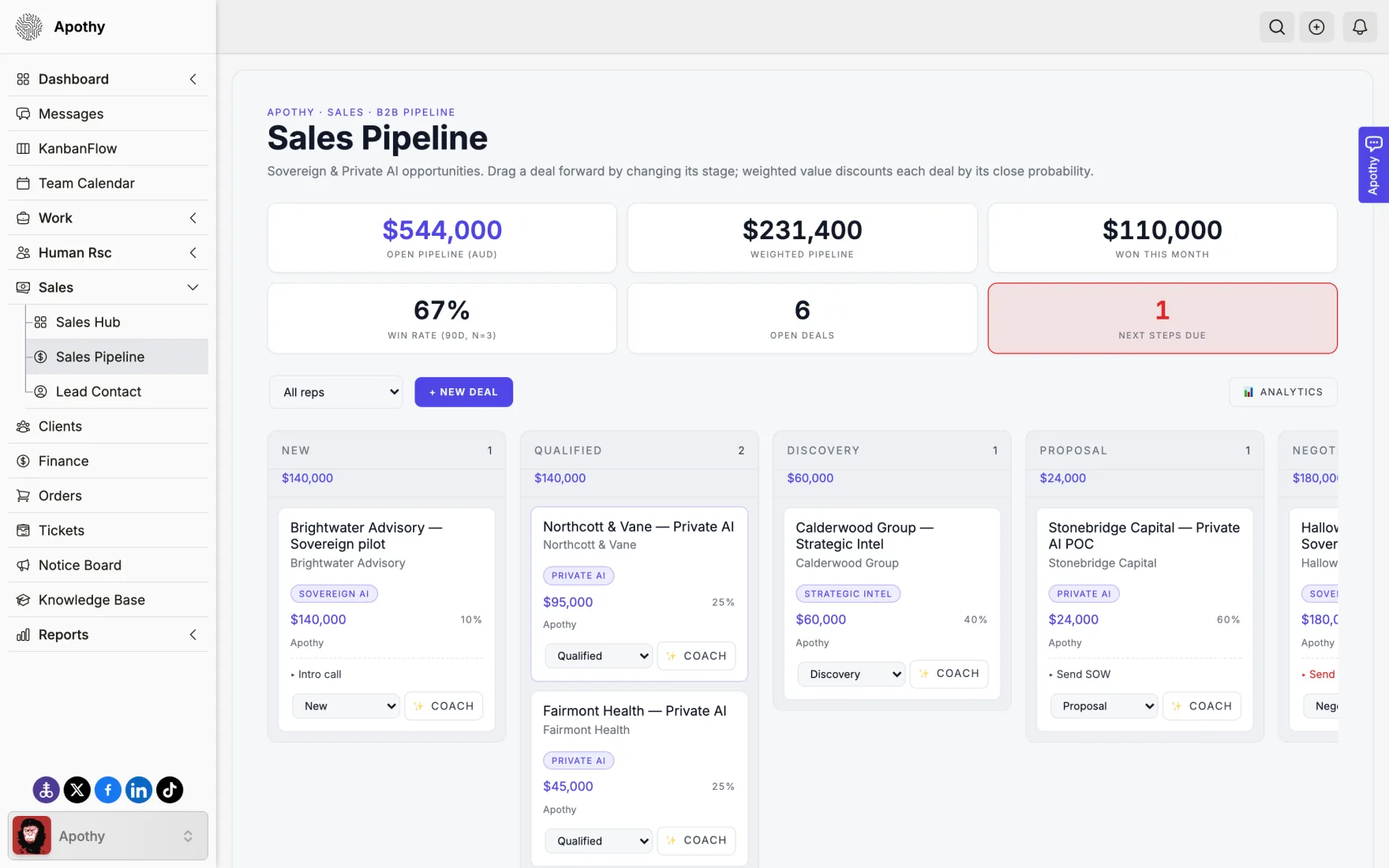Collapse the Sales menu chevron

point(193,287)
